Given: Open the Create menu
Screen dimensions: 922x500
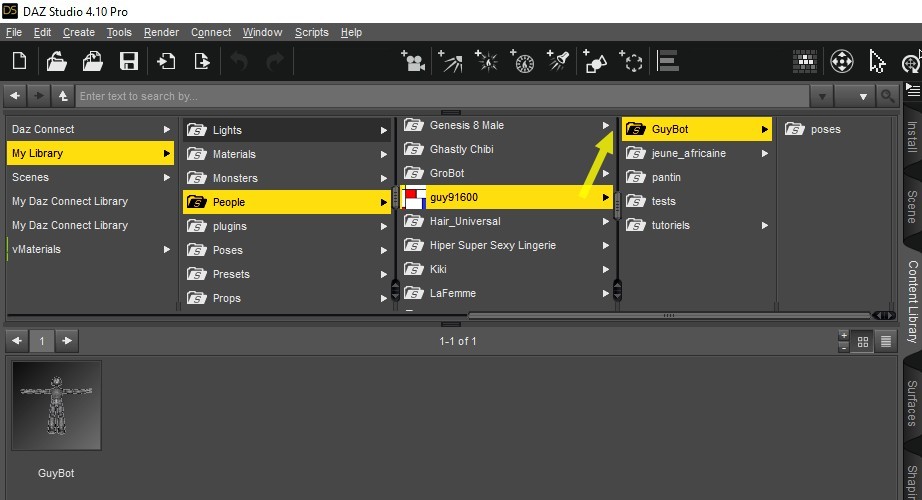Looking at the screenshot, I should 79,32.
